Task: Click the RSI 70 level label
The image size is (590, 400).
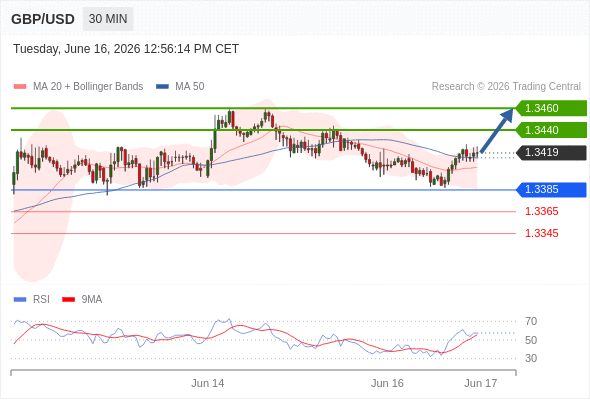Action: (531, 322)
